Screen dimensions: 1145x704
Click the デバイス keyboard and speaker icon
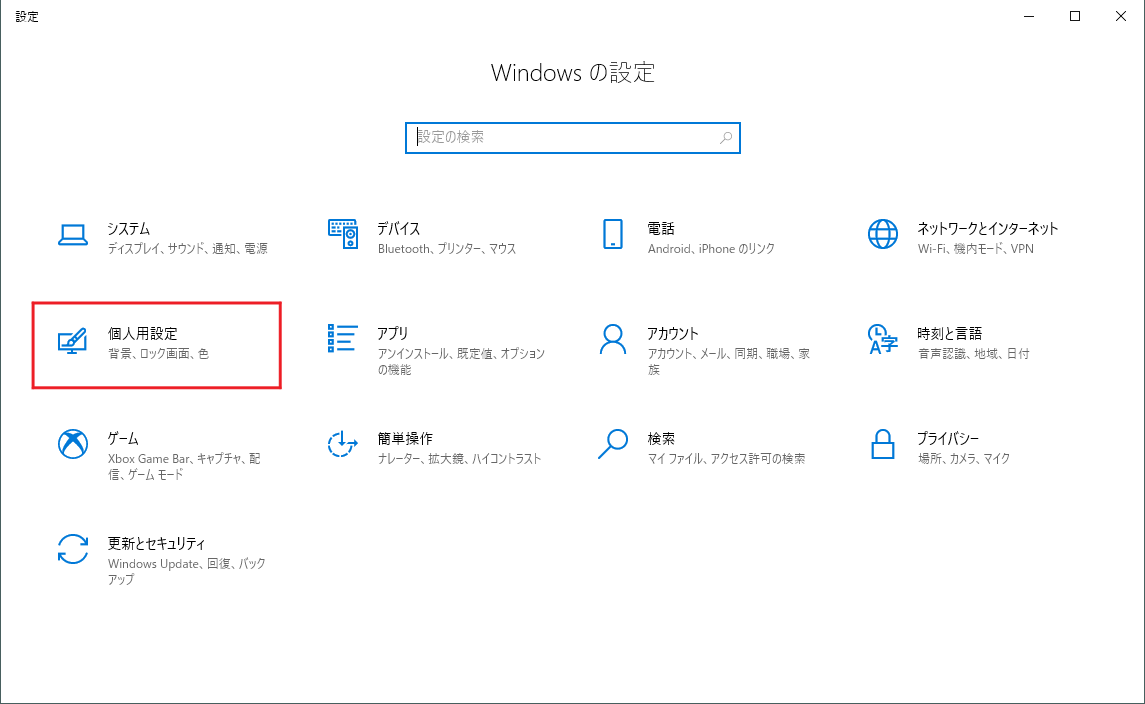tap(342, 234)
